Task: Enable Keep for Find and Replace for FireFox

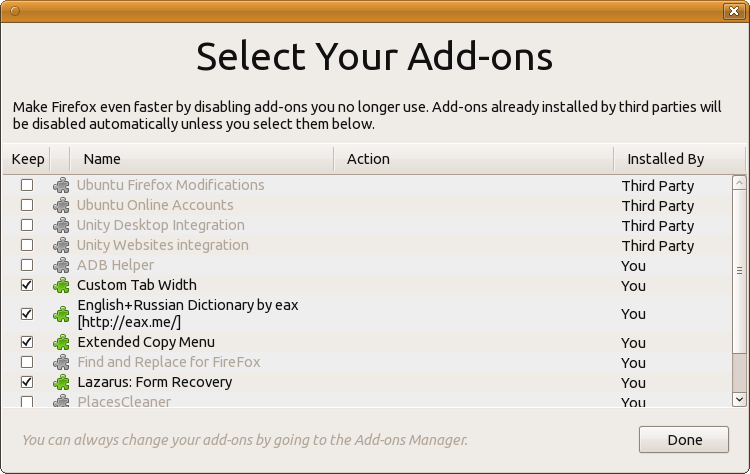Action: pos(27,362)
